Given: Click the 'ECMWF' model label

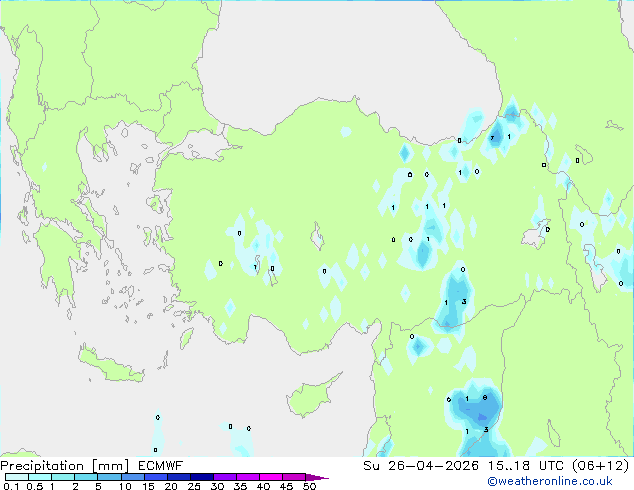Looking at the screenshot, I should (x=161, y=466).
